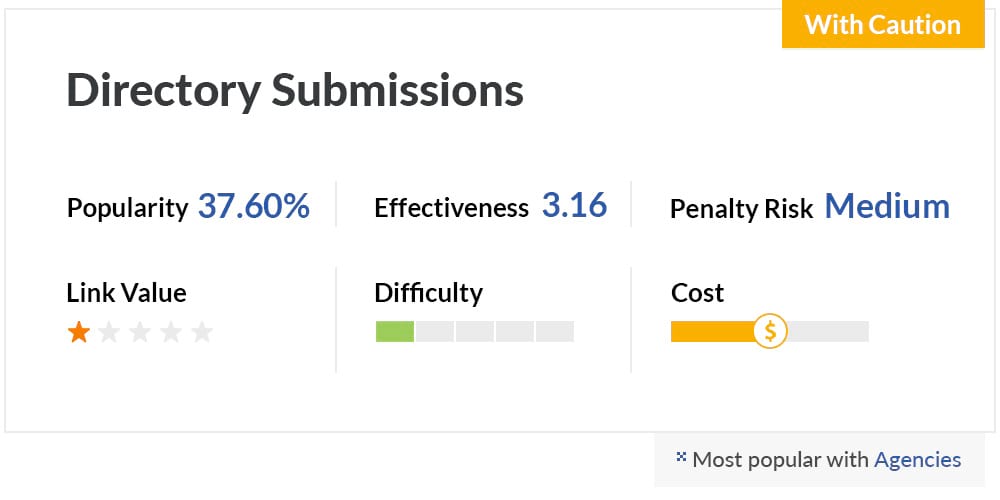Viewport: 1000px width, 500px height.
Task: Click the Effectiveness 3.16 score
Action: pyautogui.click(x=575, y=205)
